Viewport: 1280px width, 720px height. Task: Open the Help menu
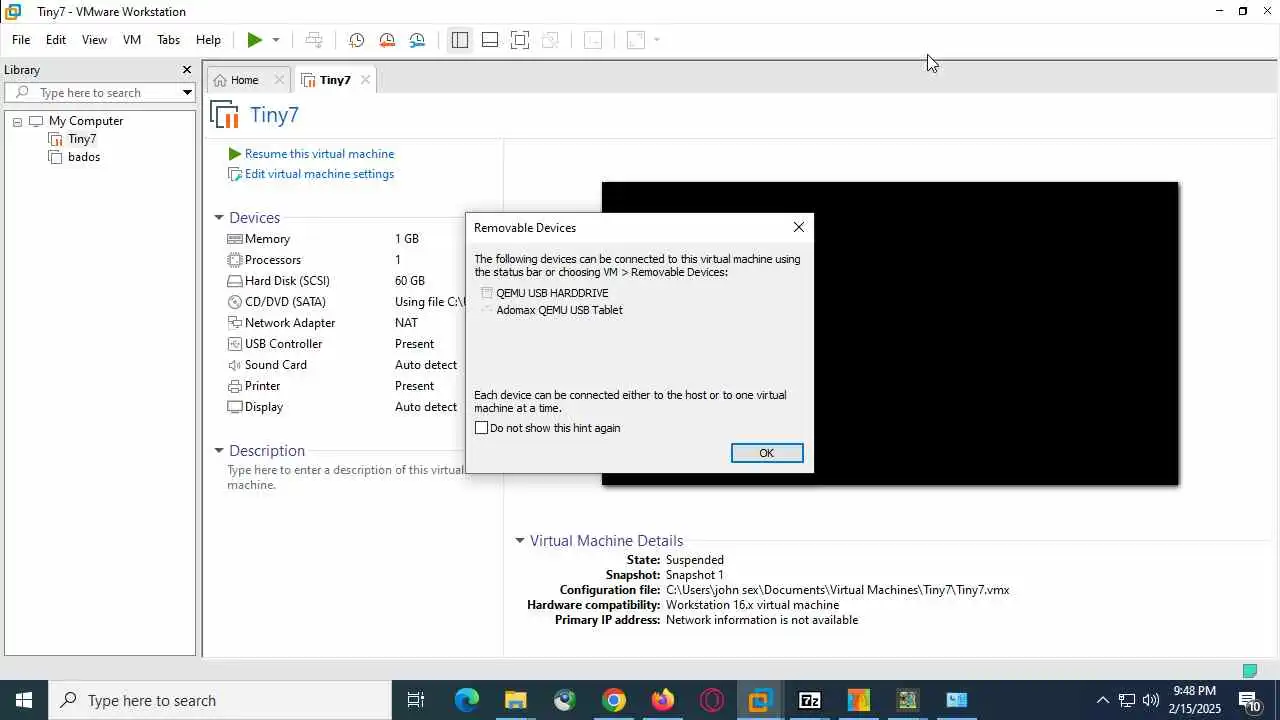(208, 40)
